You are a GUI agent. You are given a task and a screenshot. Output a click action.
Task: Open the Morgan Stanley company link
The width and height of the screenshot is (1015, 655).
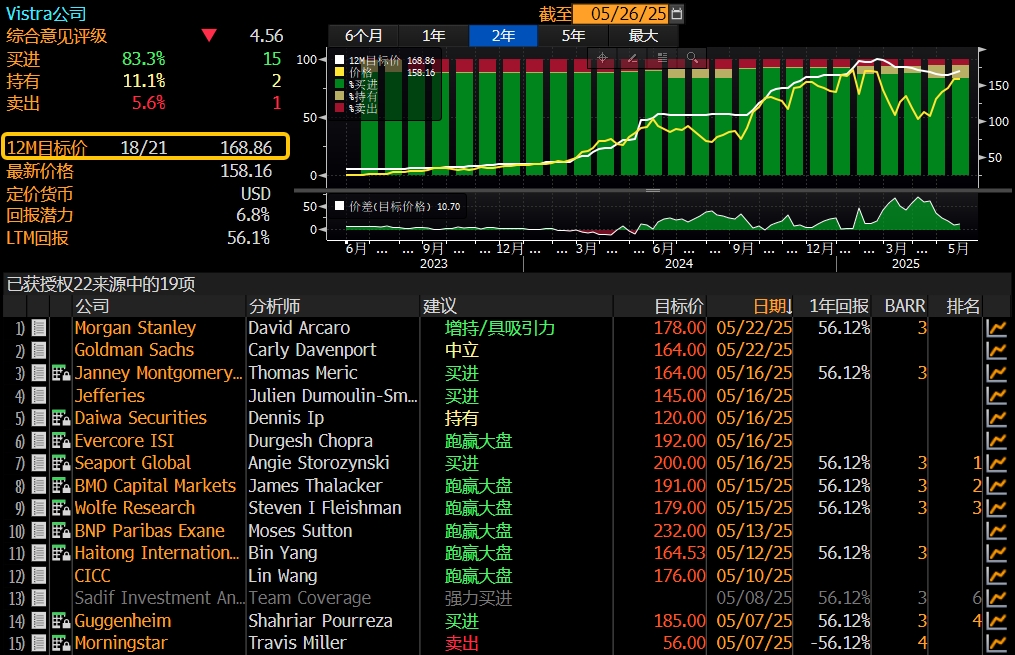135,328
